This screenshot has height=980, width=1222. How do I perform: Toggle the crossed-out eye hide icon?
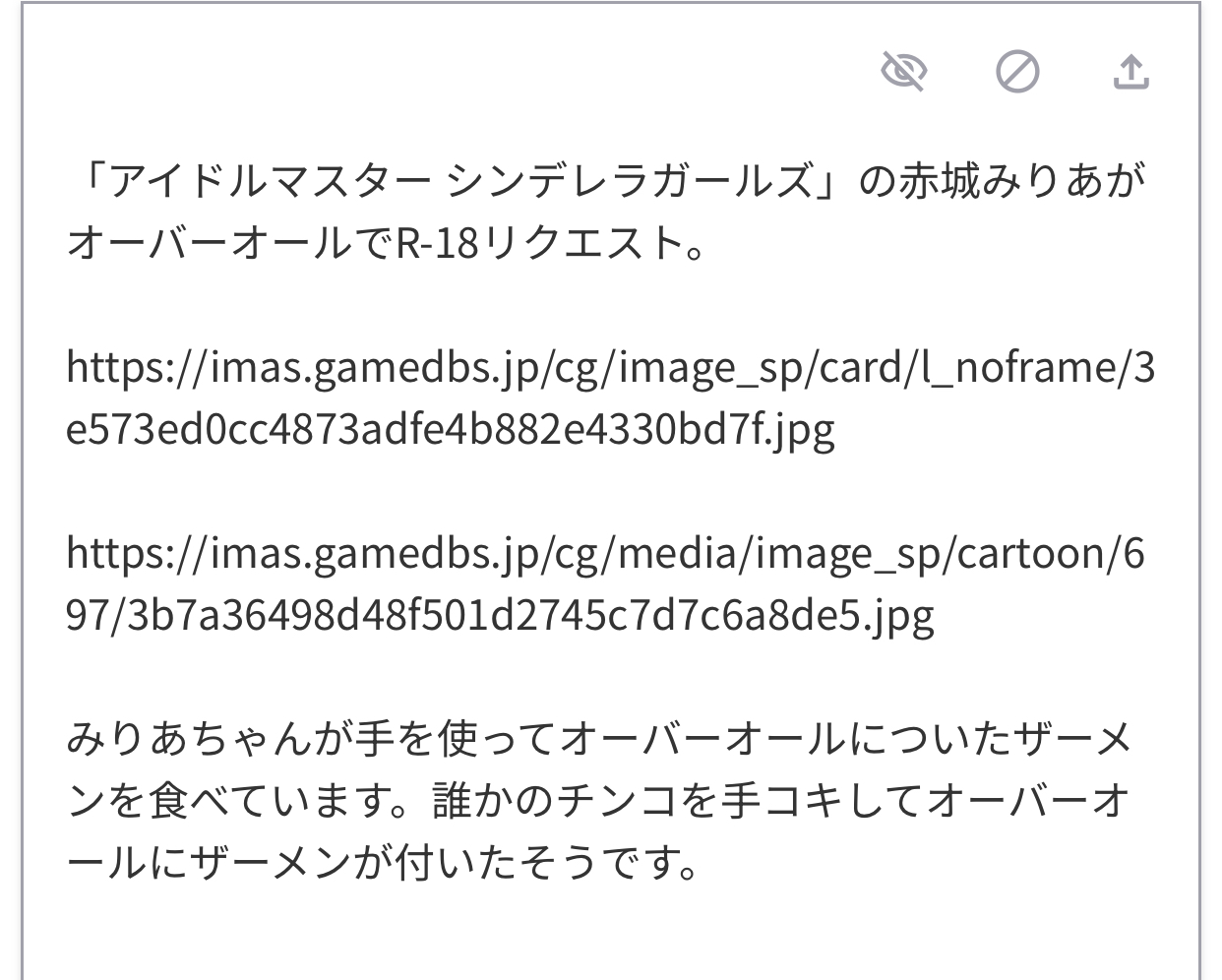tap(903, 72)
